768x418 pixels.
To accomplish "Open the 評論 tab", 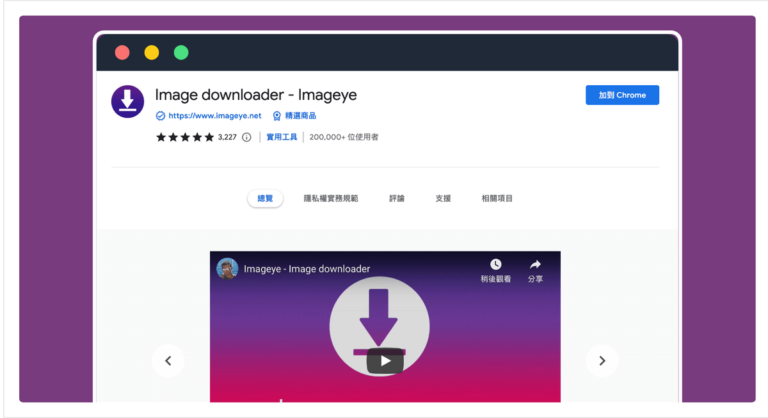I will pos(397,198).
